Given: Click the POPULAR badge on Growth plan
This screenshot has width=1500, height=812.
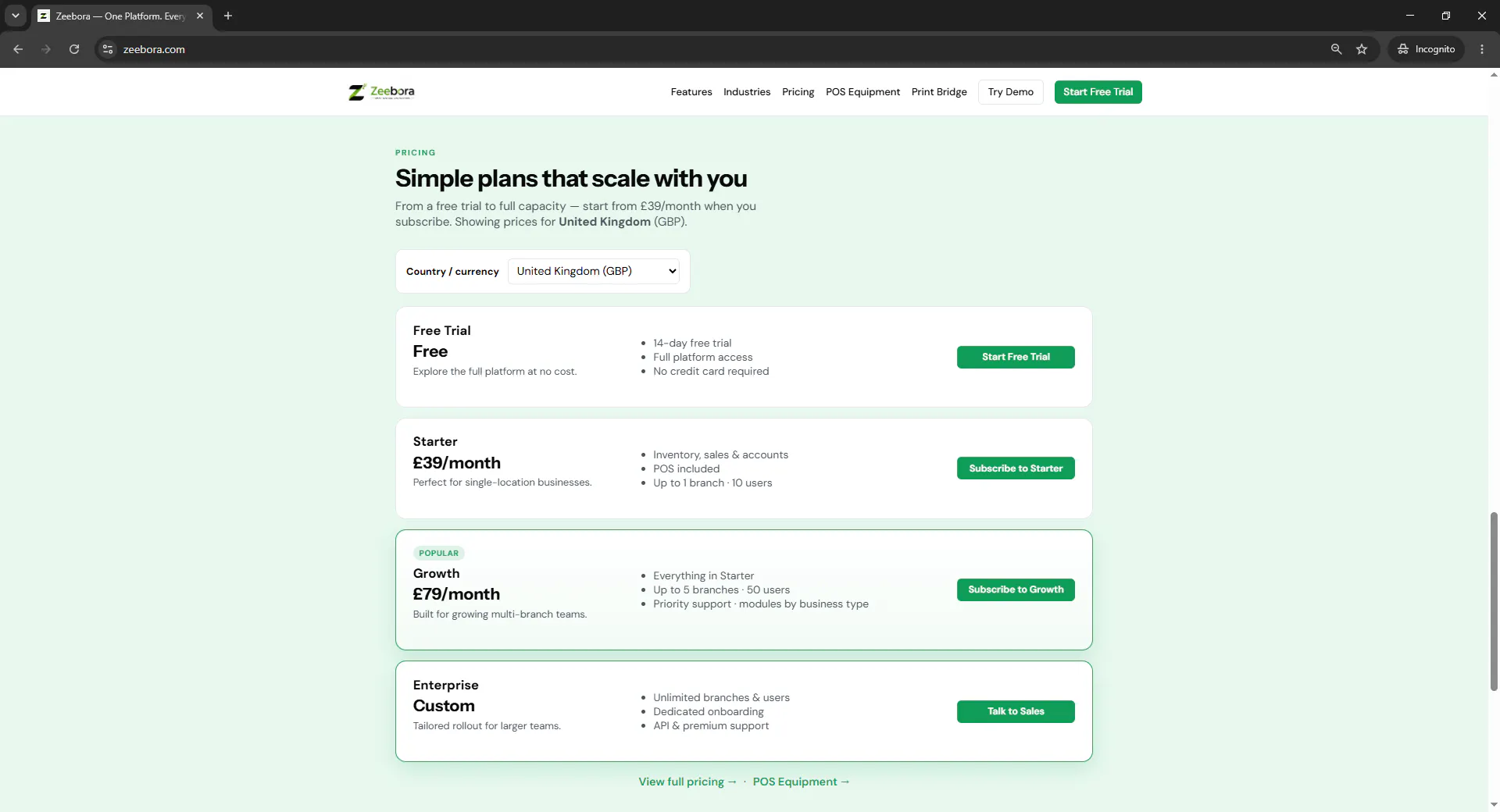Looking at the screenshot, I should coord(438,553).
